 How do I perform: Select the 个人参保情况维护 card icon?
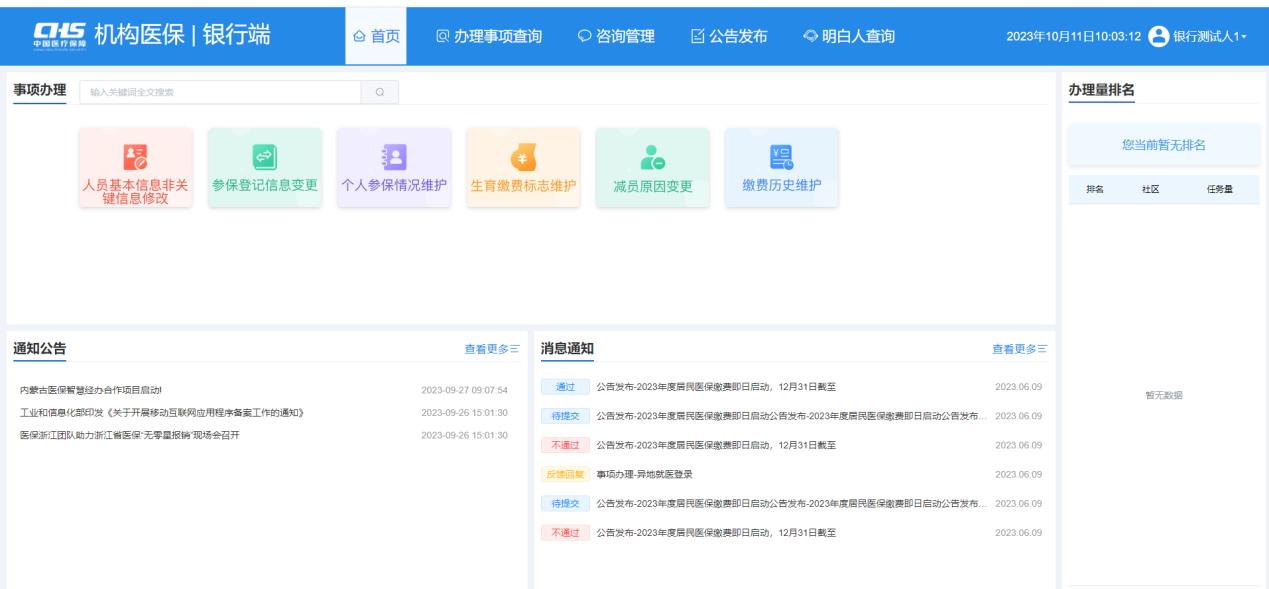click(x=394, y=157)
